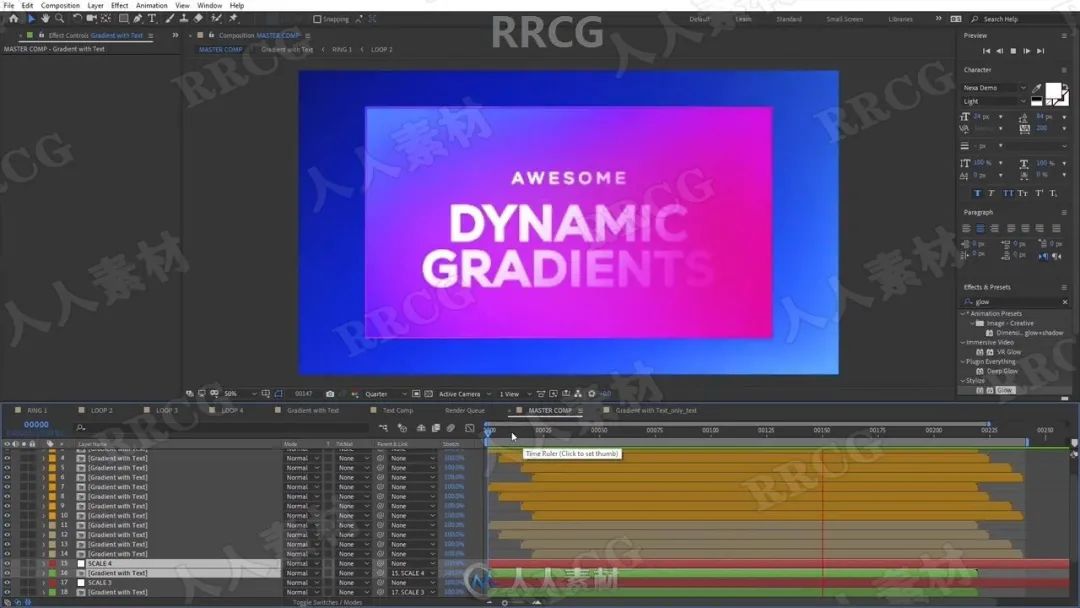
Task: Open the Composition menu
Action: click(60, 5)
